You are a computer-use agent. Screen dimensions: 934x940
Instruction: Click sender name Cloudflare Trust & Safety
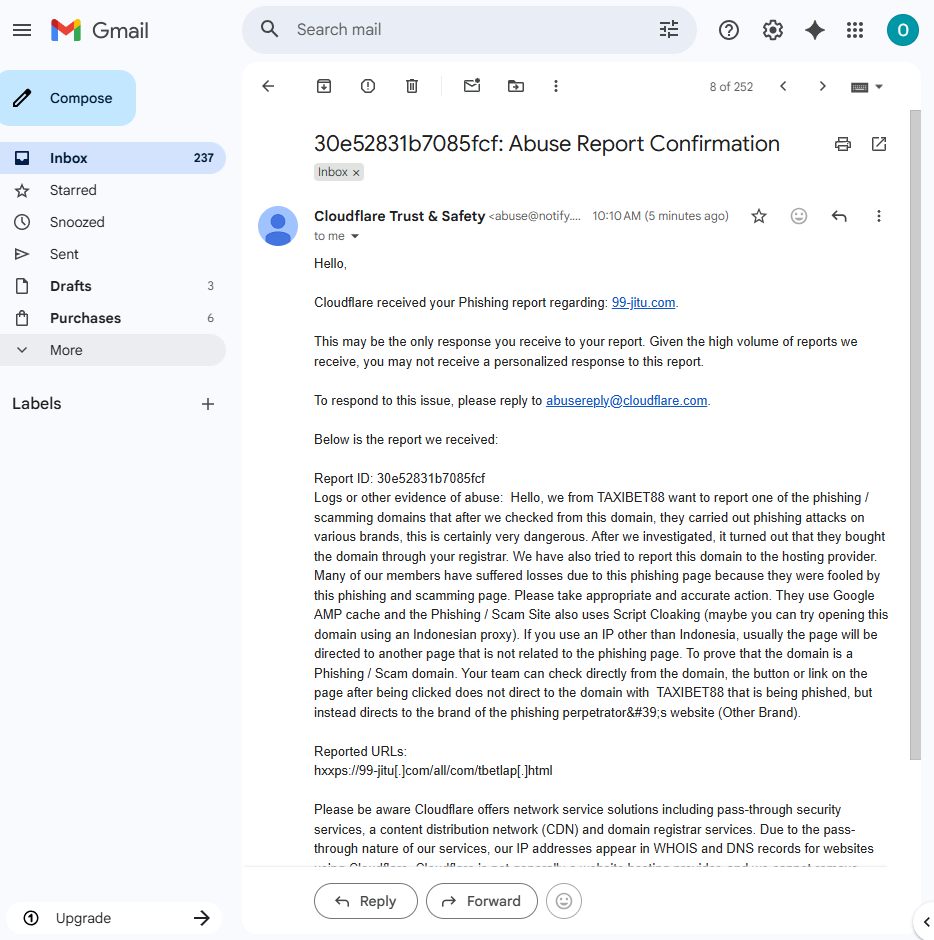coord(399,216)
